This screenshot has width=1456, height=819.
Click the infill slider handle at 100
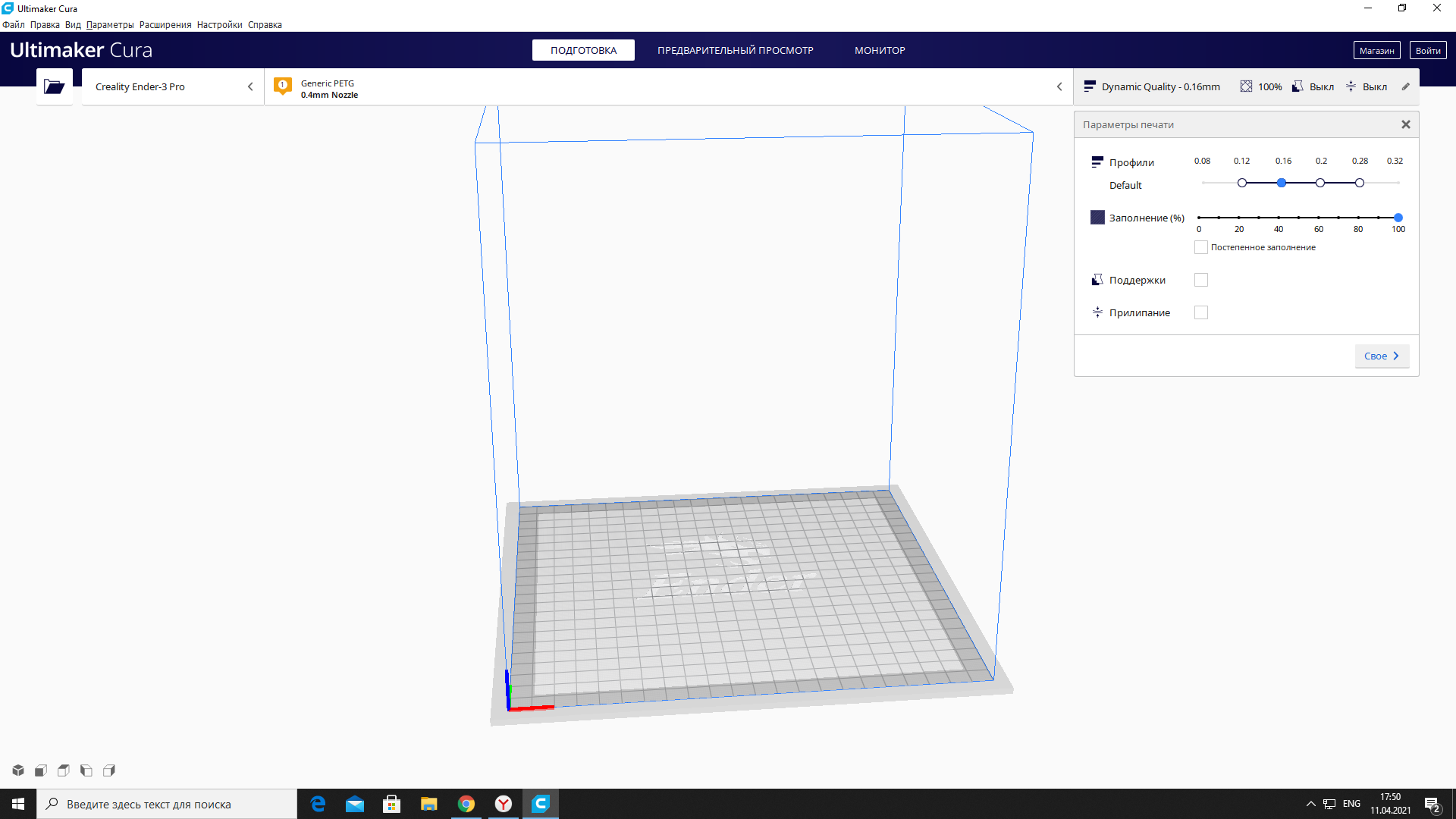pyautogui.click(x=1398, y=218)
